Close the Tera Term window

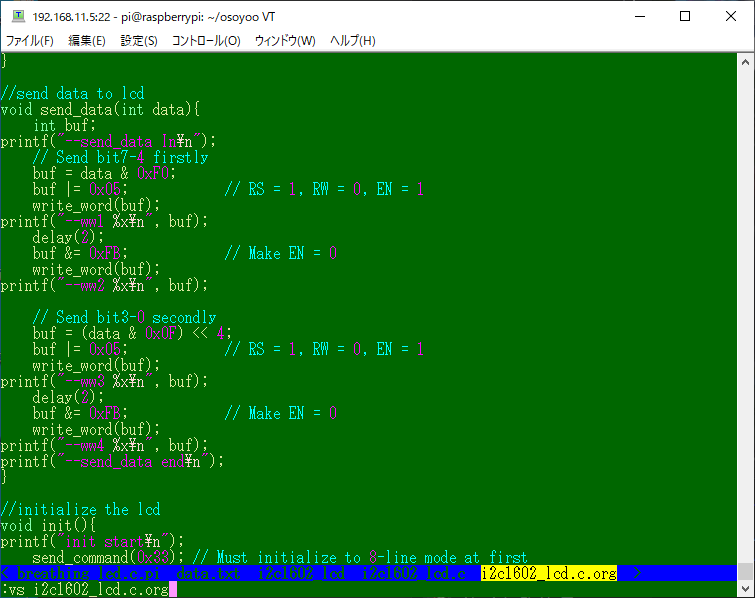[730, 16]
